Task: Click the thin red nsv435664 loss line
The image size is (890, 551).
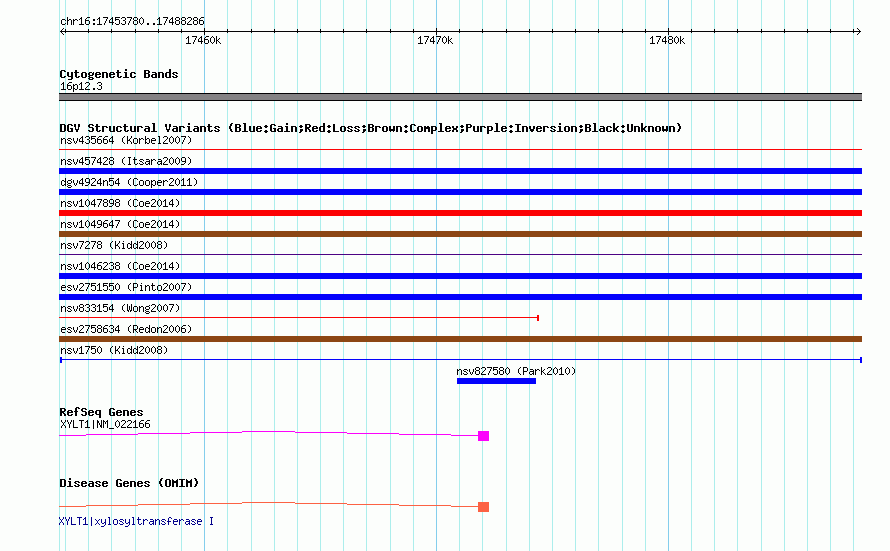Action: pyautogui.click(x=460, y=150)
